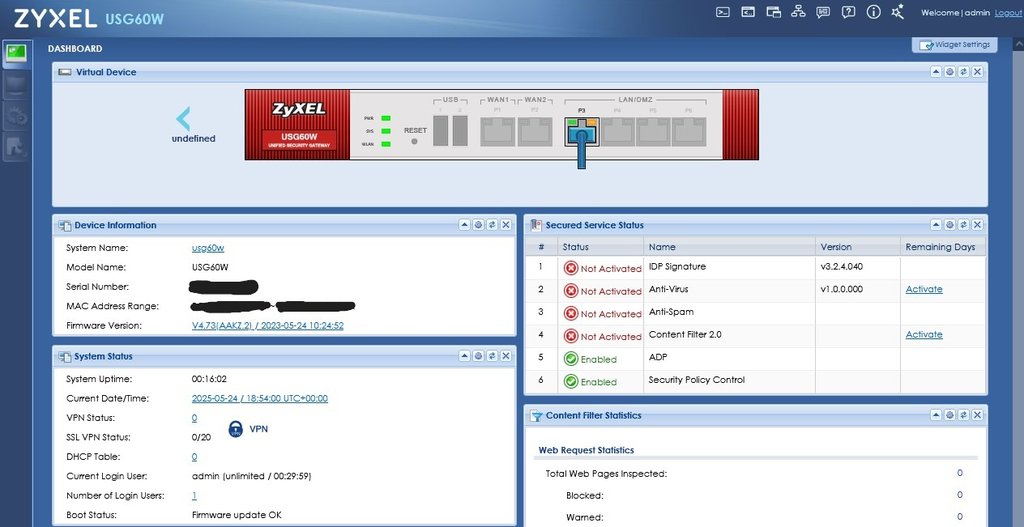Refresh the Device Information widget
Viewport: 1024px width, 527px height.
coord(492,225)
